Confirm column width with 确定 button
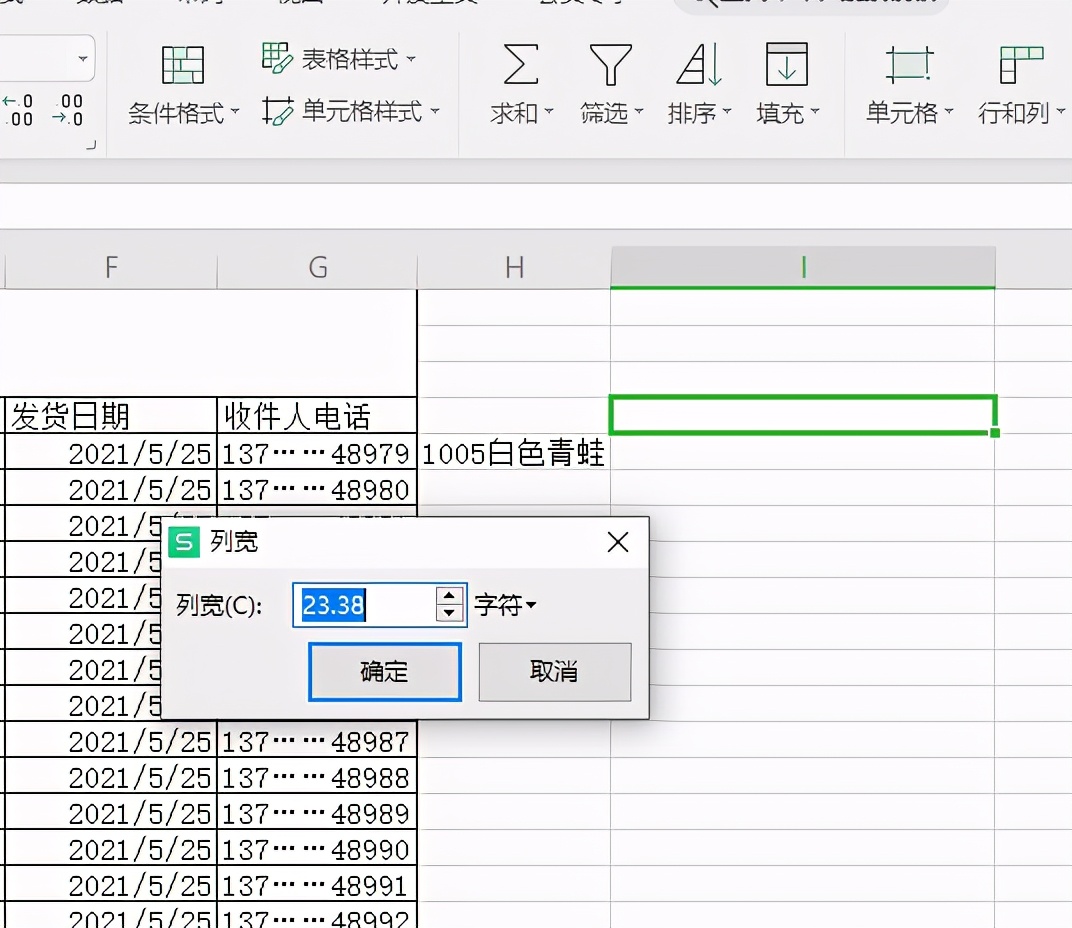This screenshot has height=928, width=1072. click(x=384, y=671)
